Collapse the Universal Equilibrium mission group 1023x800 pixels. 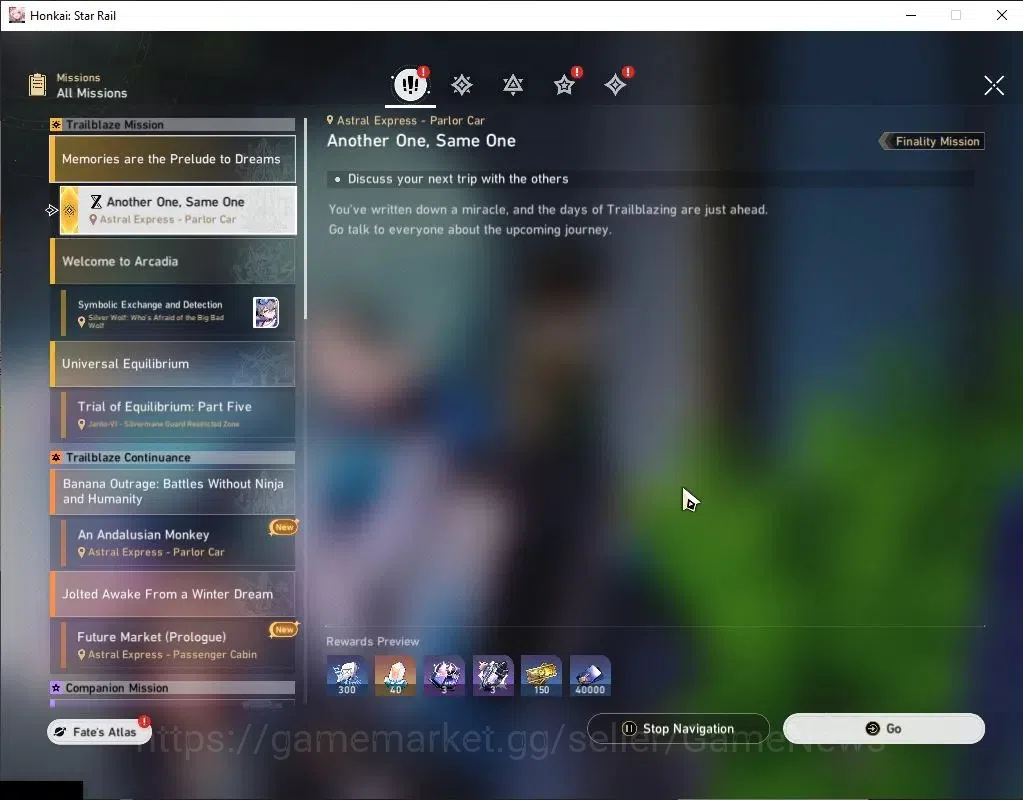173,363
